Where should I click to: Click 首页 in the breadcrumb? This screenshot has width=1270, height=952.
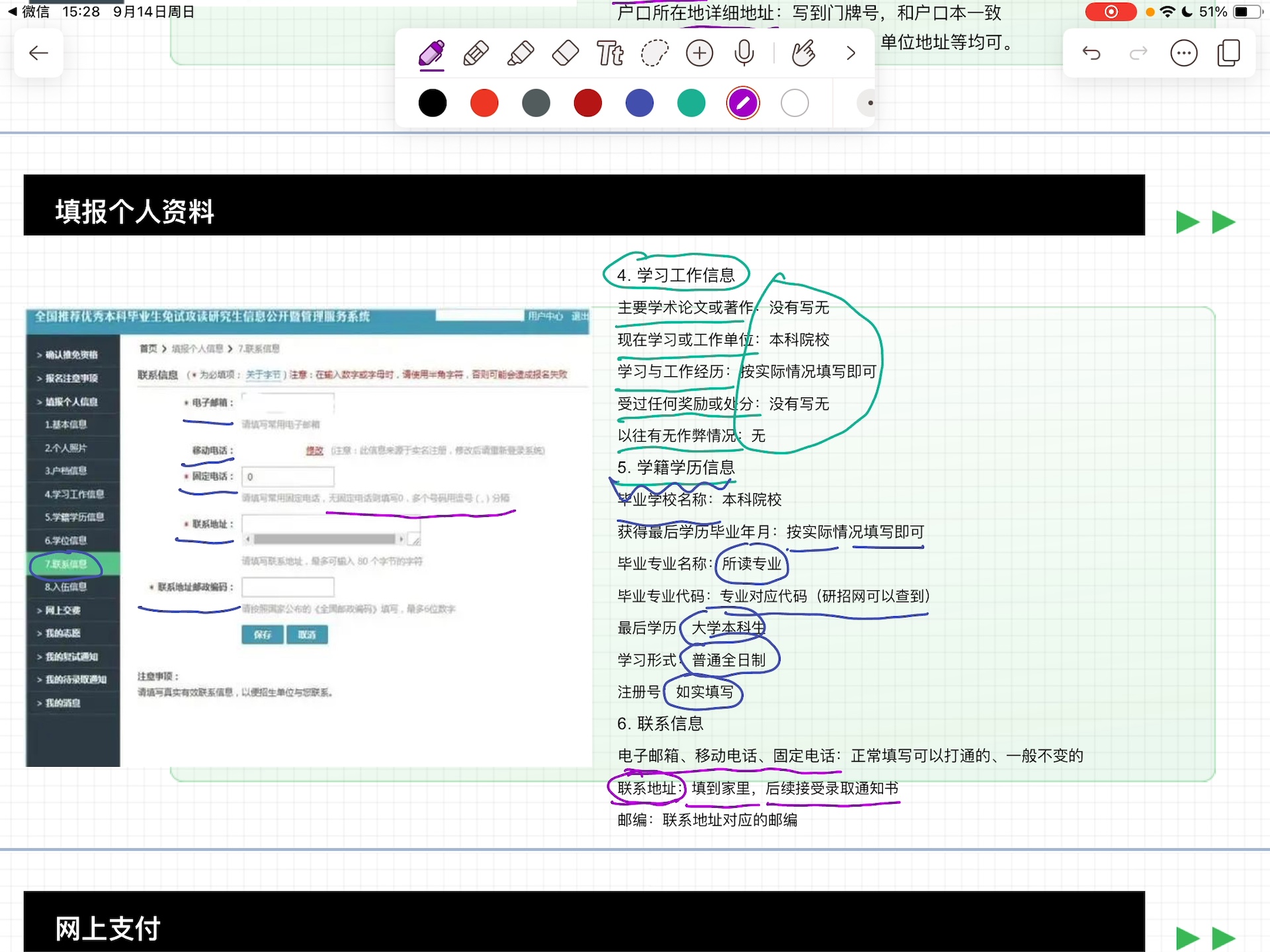point(148,348)
